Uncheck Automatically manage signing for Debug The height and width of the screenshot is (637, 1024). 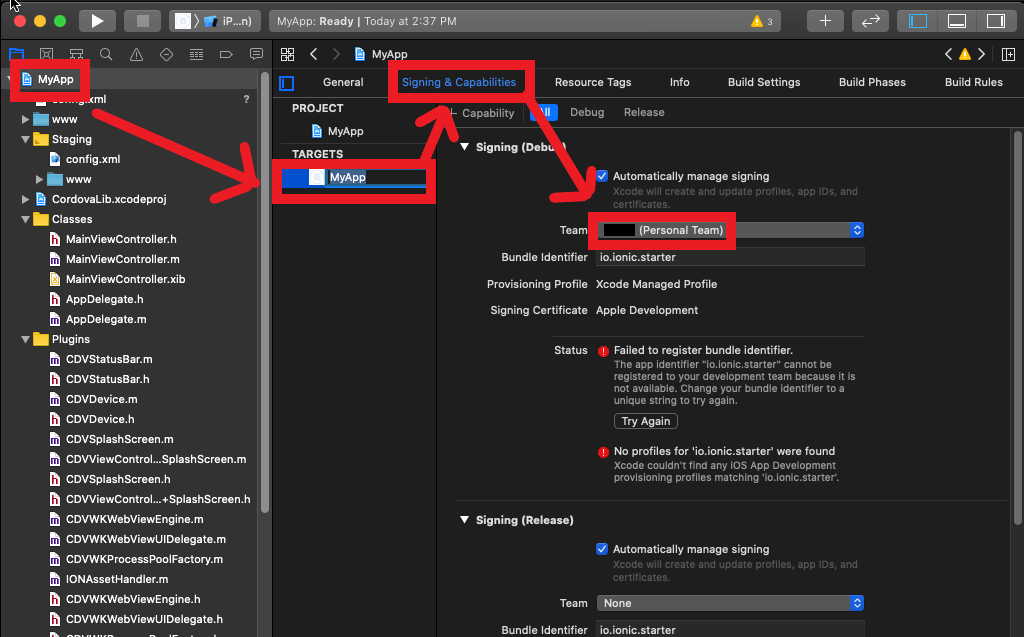tap(602, 176)
